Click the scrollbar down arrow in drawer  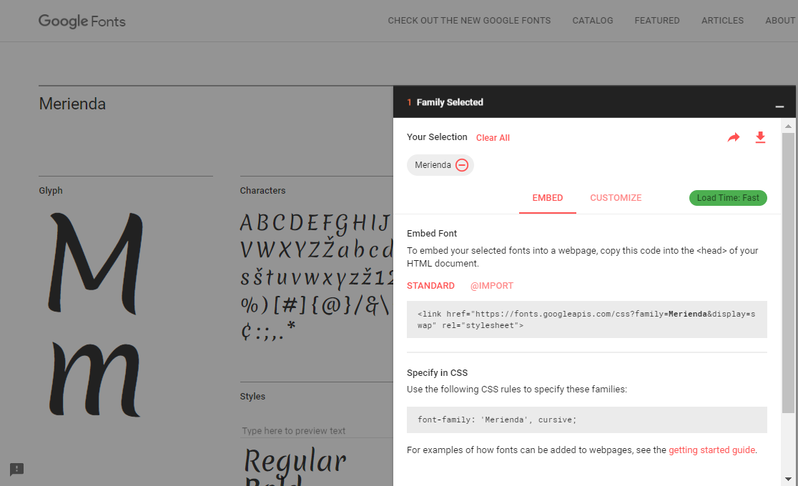[x=788, y=479]
